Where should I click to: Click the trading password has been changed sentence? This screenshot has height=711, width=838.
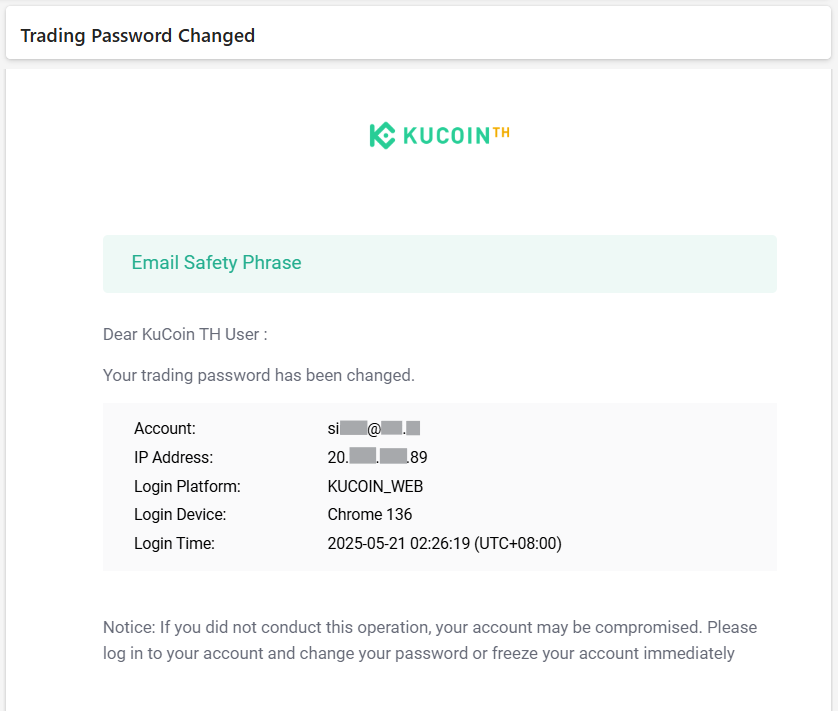pos(258,376)
